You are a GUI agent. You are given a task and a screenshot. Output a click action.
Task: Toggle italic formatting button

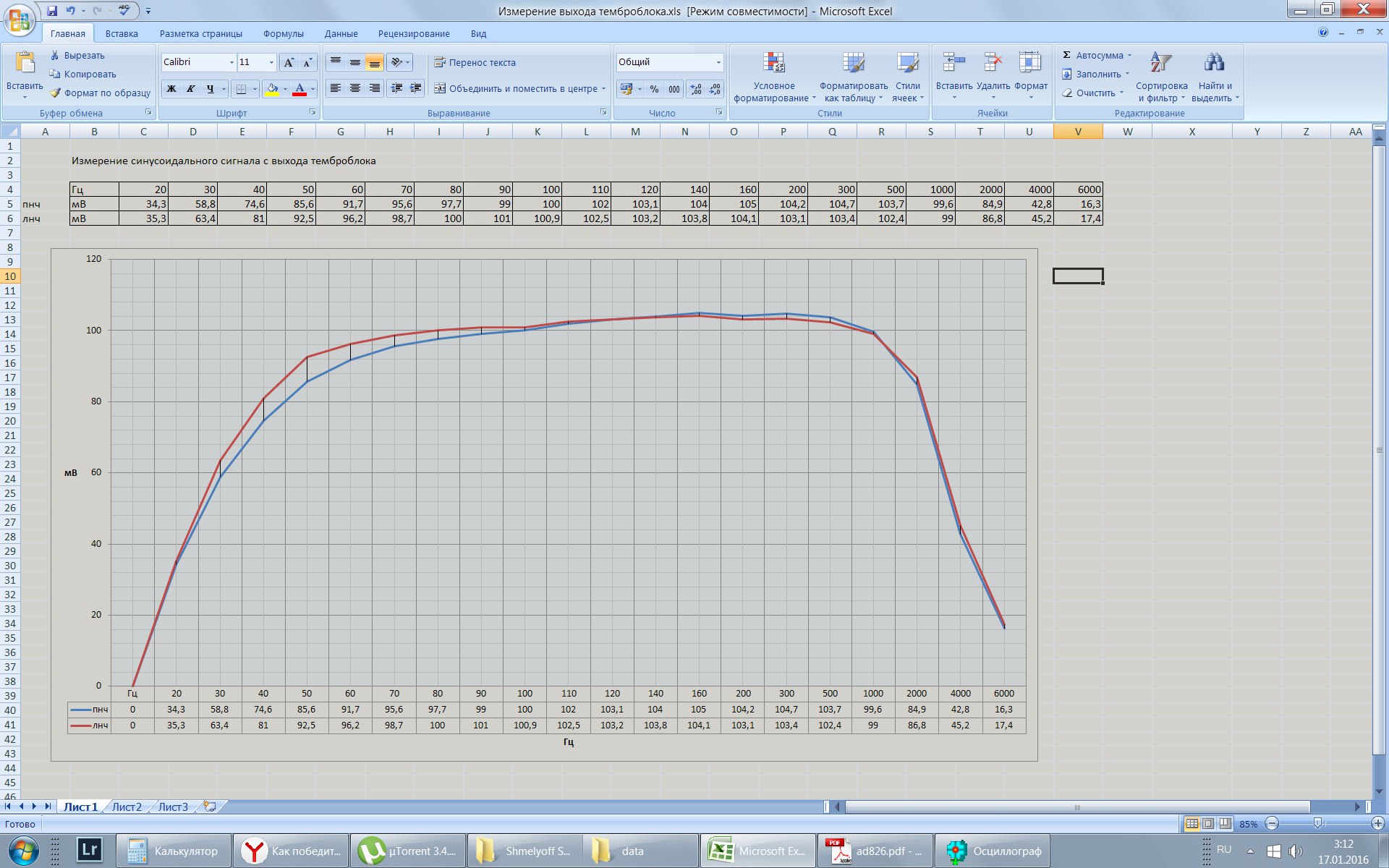click(191, 89)
